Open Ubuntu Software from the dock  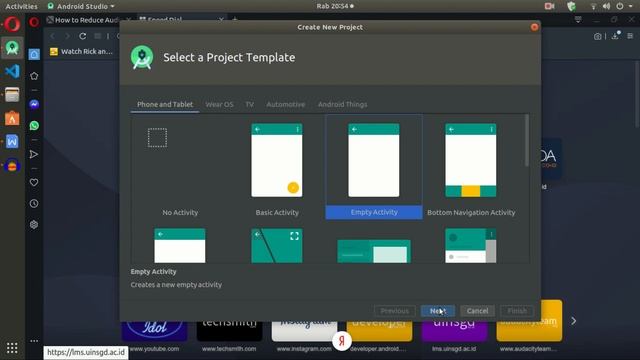tap(12, 118)
